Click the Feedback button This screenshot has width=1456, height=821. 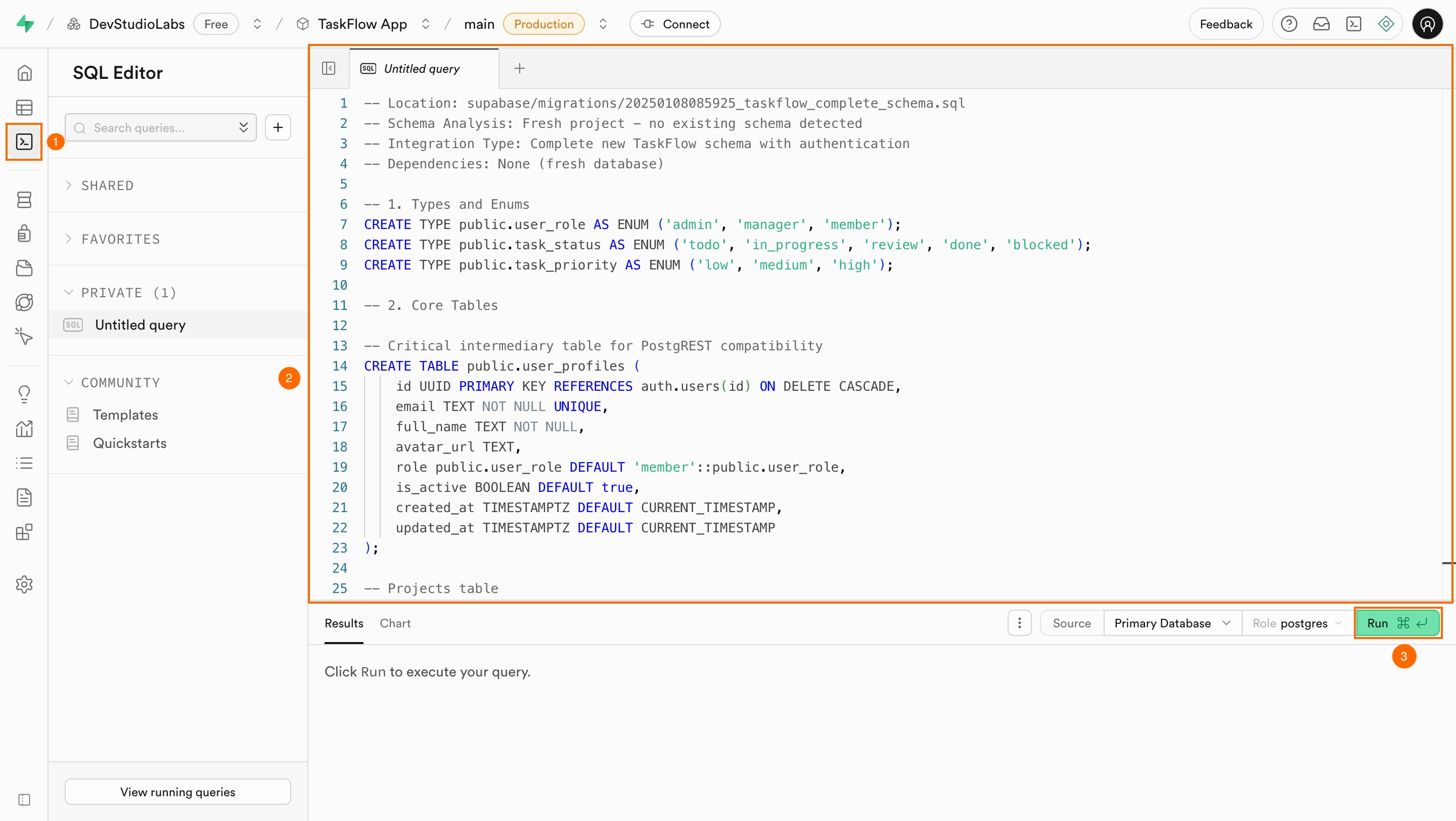coord(1225,23)
